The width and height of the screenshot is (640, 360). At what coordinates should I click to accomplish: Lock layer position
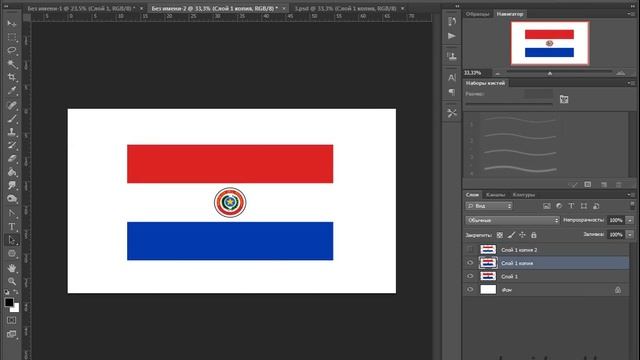click(522, 235)
